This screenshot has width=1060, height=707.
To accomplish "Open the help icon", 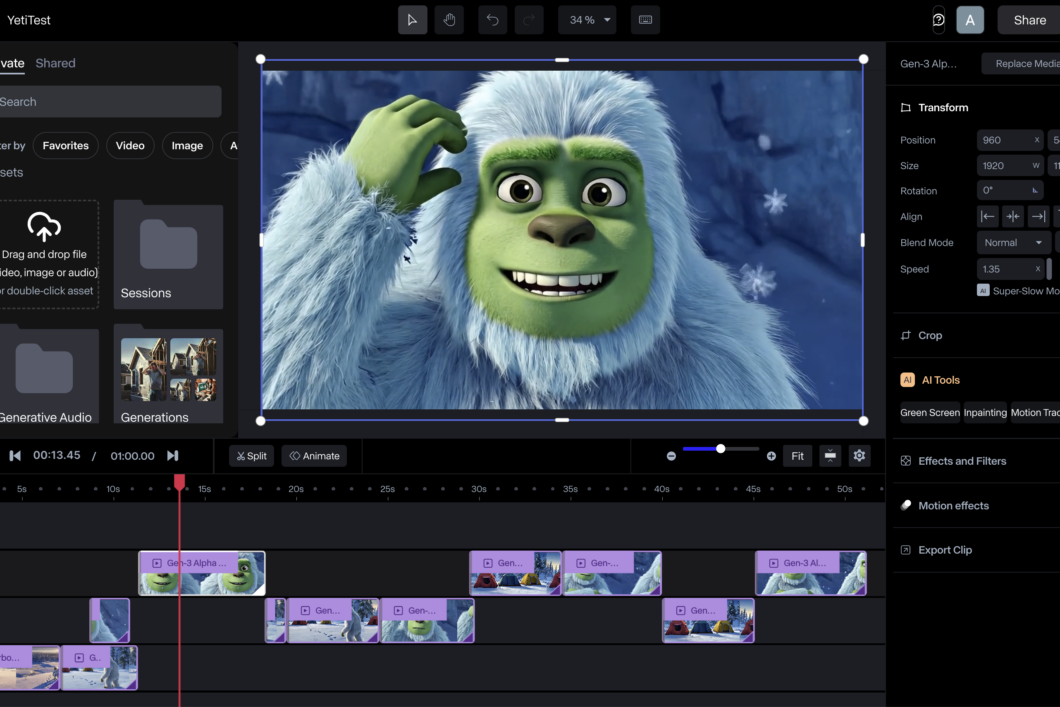I will tap(938, 20).
